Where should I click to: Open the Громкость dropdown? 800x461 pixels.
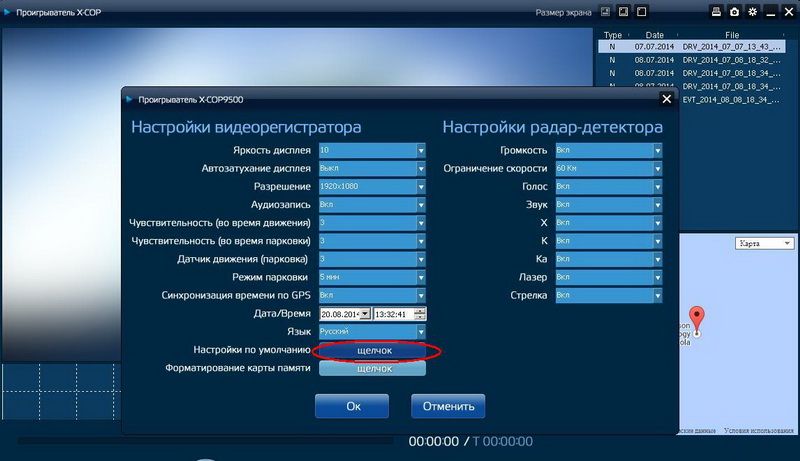click(x=657, y=150)
